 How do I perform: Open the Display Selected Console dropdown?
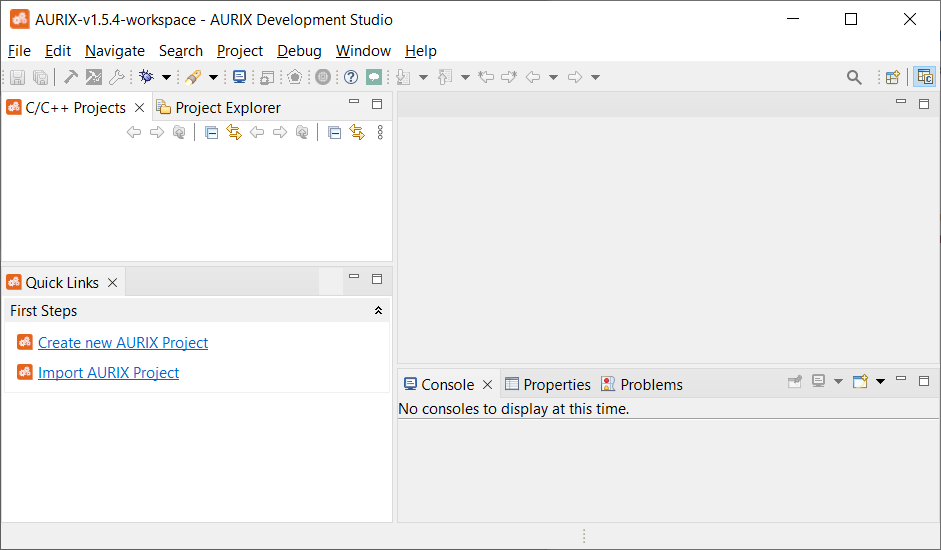click(838, 382)
